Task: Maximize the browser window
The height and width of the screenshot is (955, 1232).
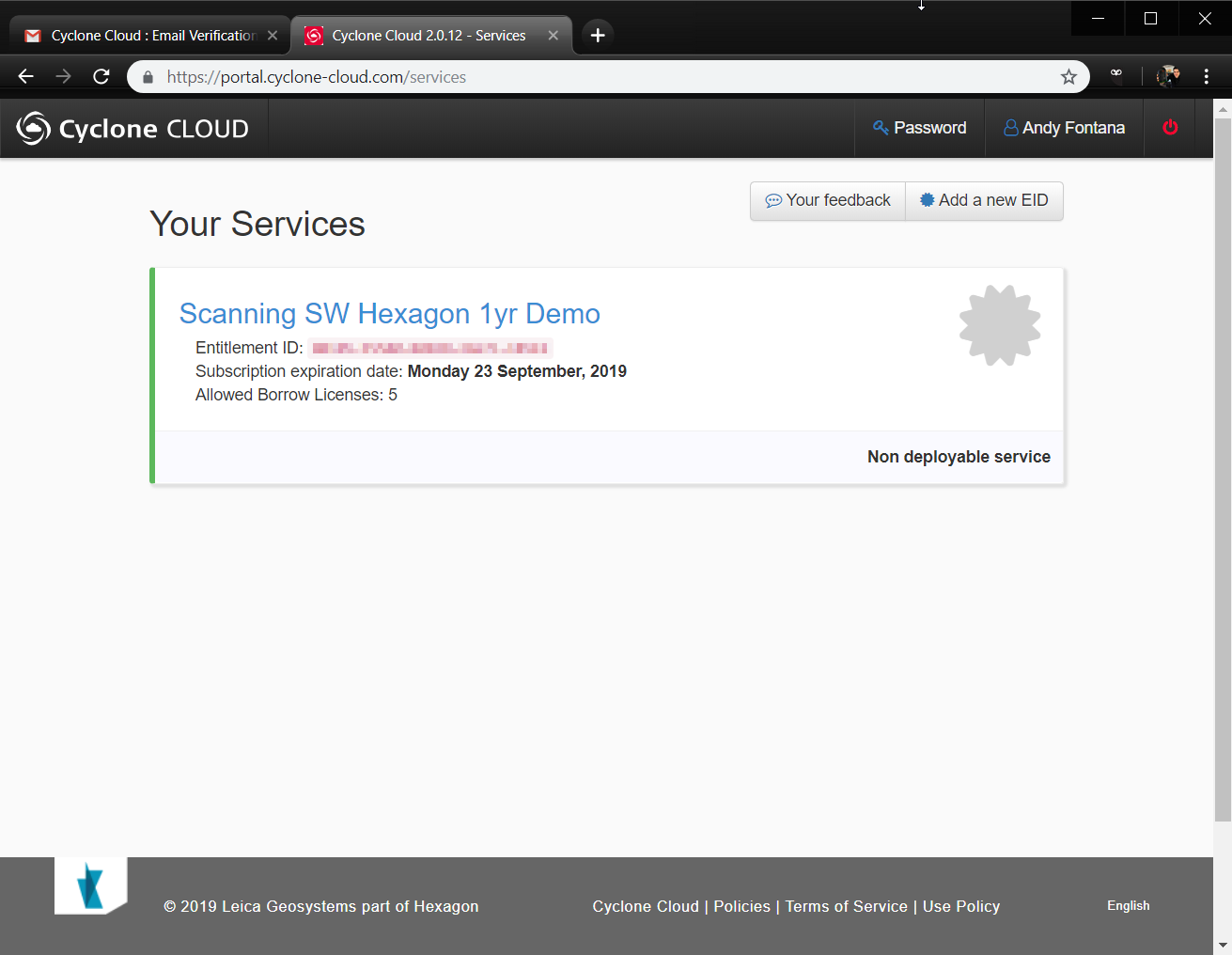Action: pyautogui.click(x=1150, y=18)
